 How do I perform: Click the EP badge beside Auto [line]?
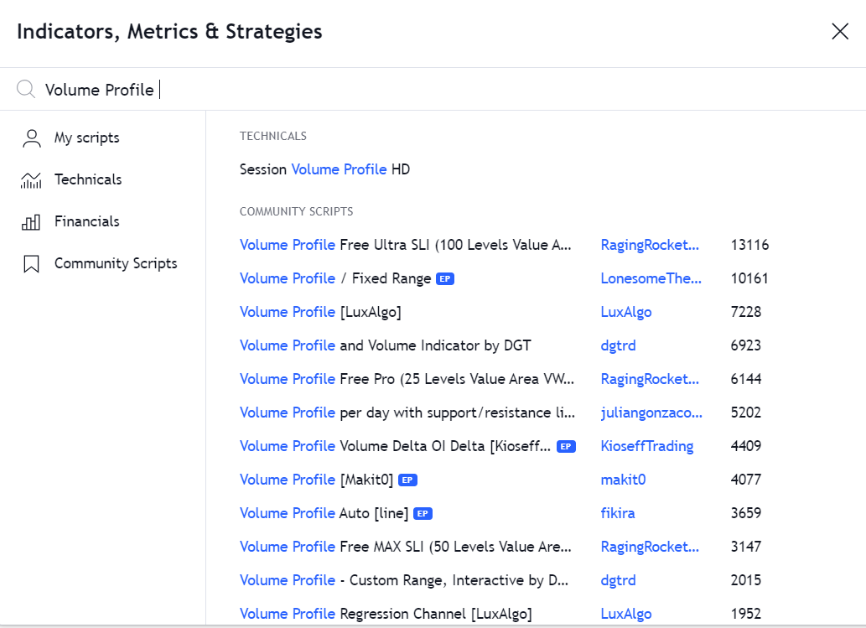pos(423,514)
